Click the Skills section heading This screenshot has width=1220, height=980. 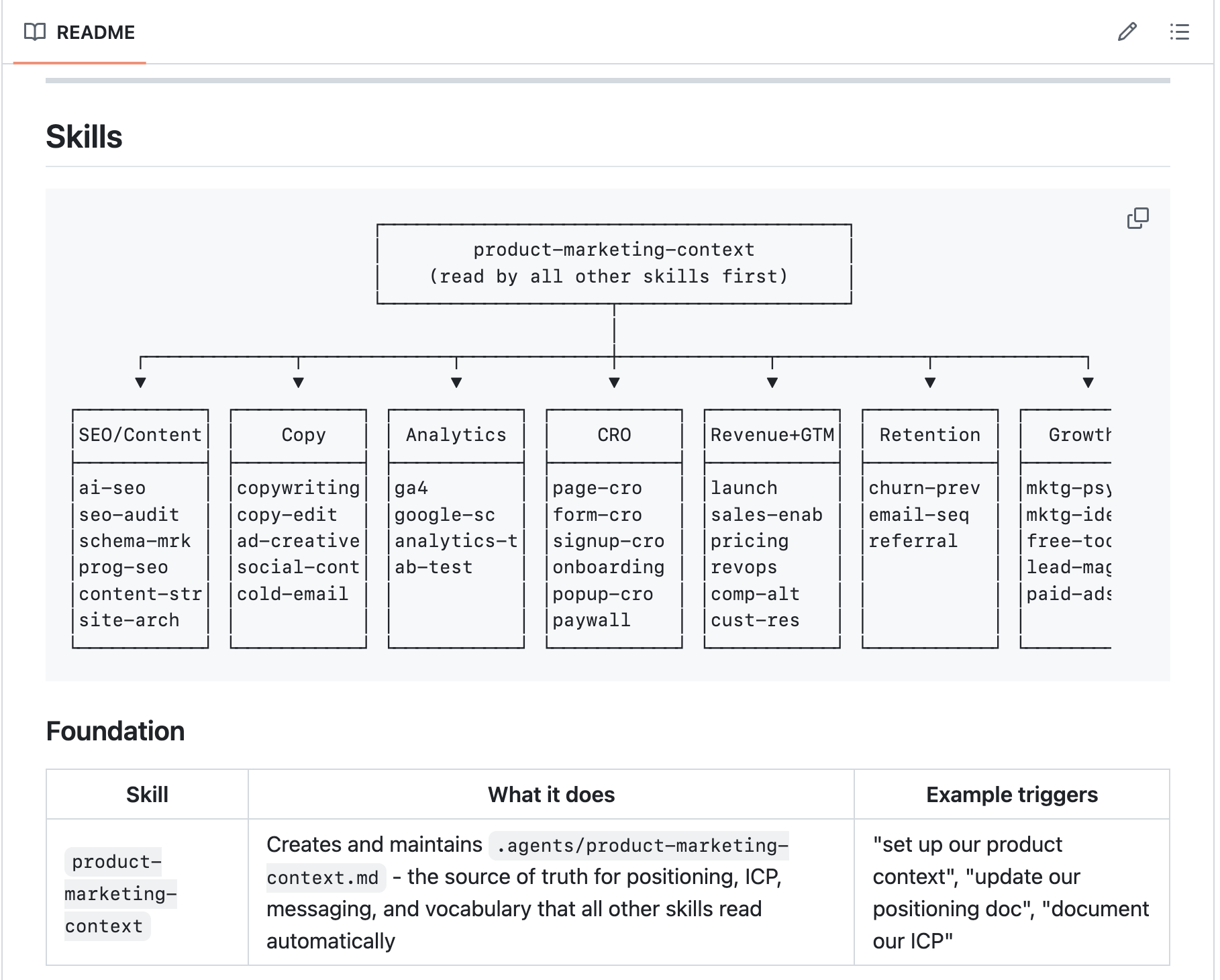pos(84,136)
